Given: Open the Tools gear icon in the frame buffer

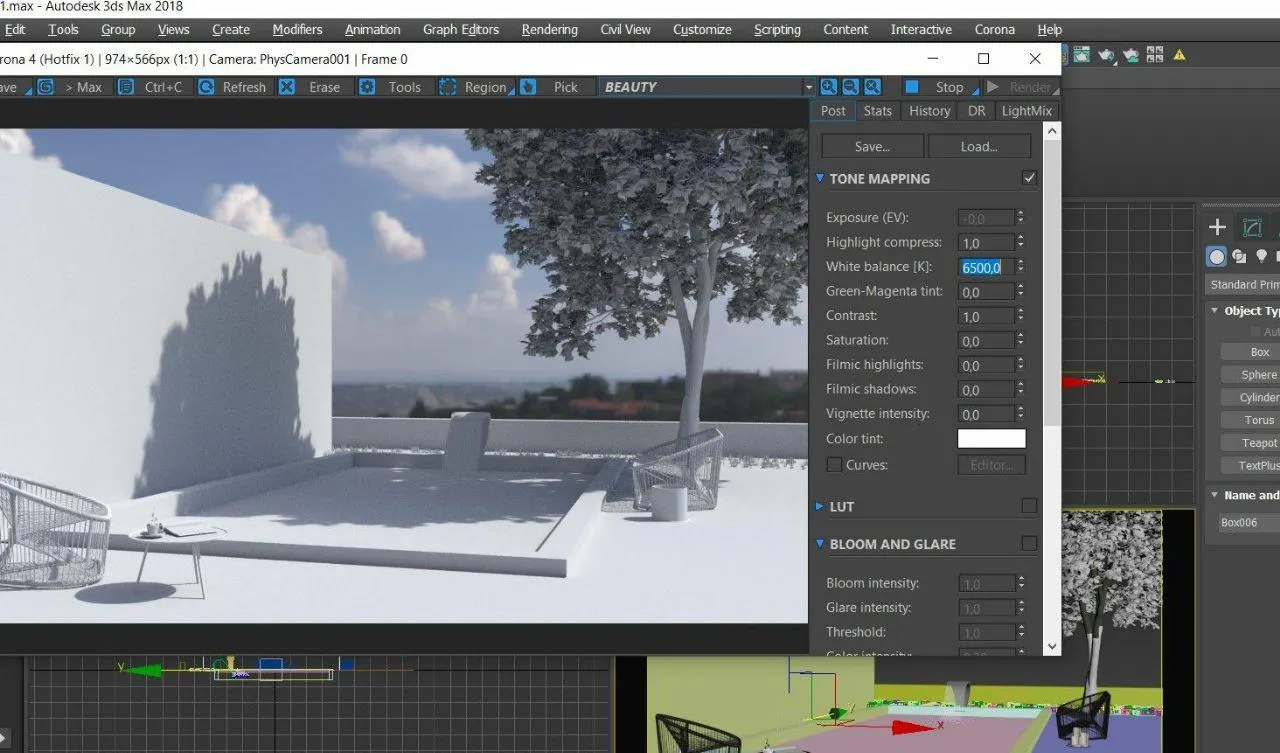Looking at the screenshot, I should (367, 87).
